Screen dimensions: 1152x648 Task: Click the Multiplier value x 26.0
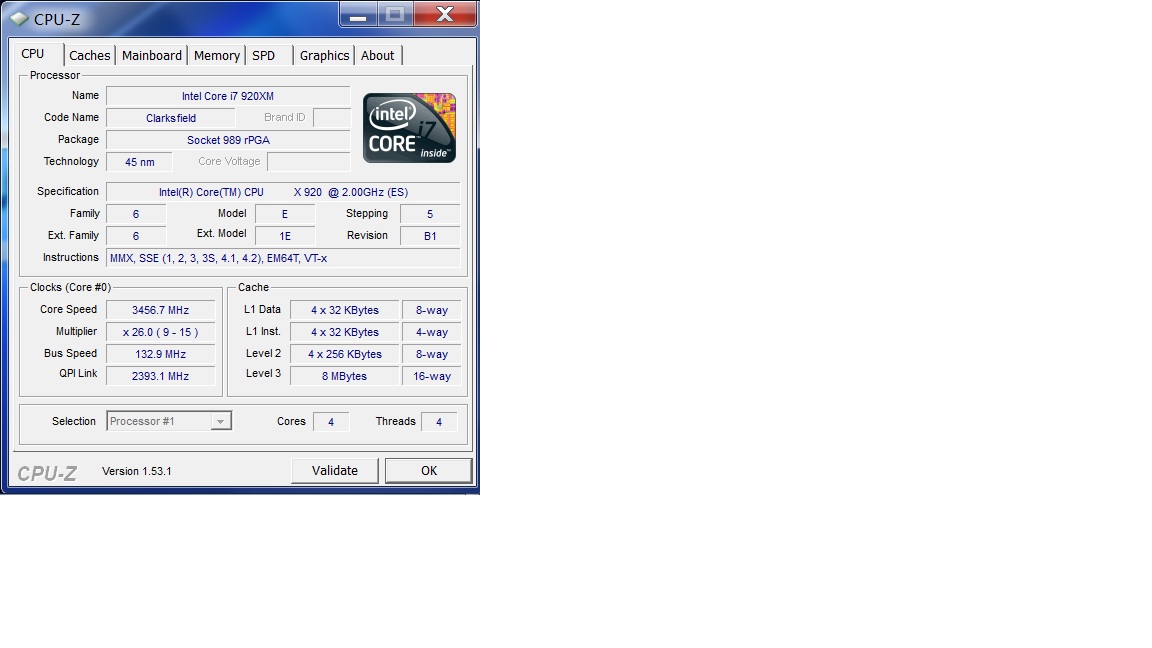(x=160, y=333)
